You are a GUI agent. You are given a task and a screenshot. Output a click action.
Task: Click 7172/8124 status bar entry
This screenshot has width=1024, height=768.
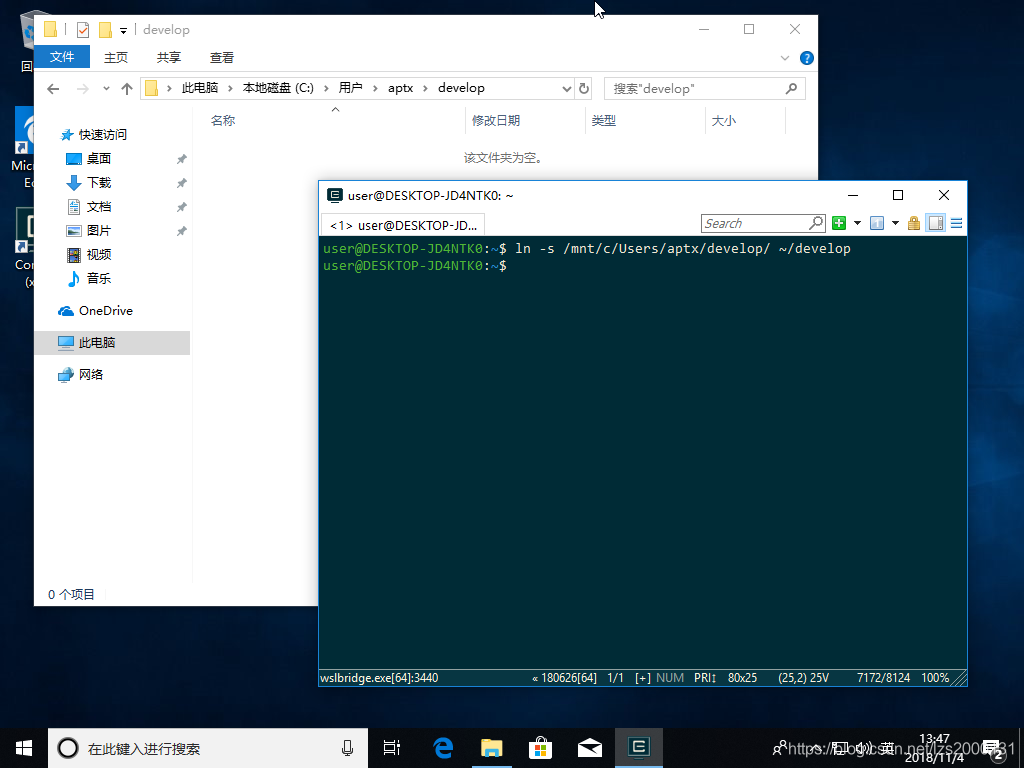coord(883,678)
